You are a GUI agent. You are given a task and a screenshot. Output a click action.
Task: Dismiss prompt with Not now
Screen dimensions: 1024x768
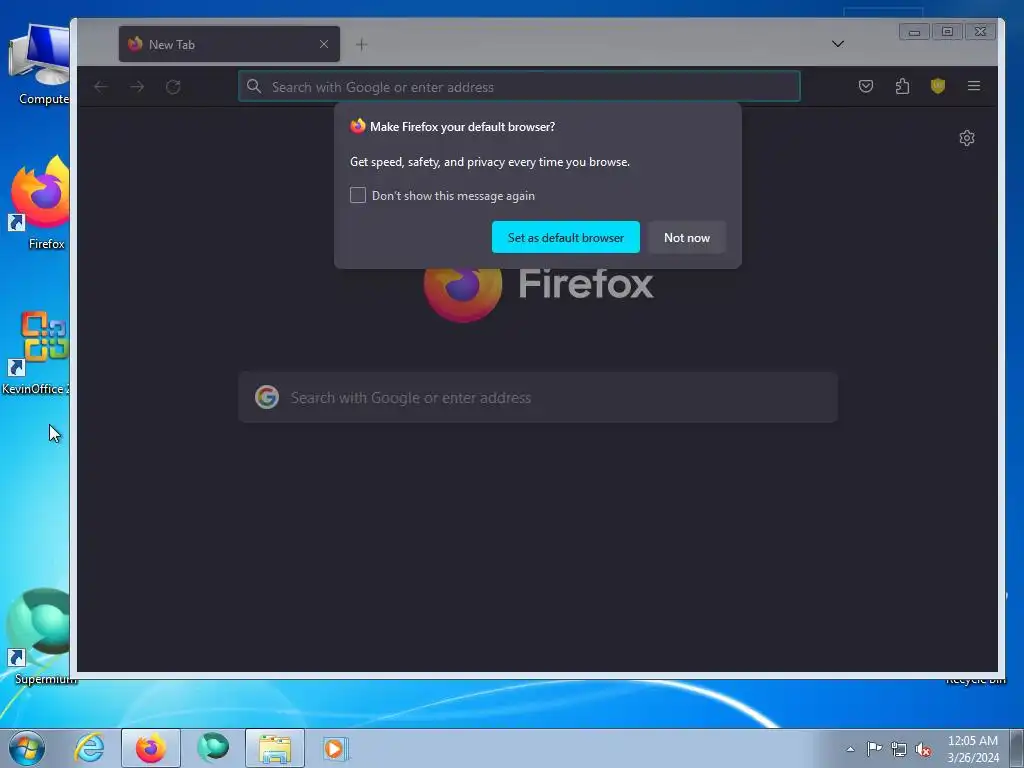[687, 238]
